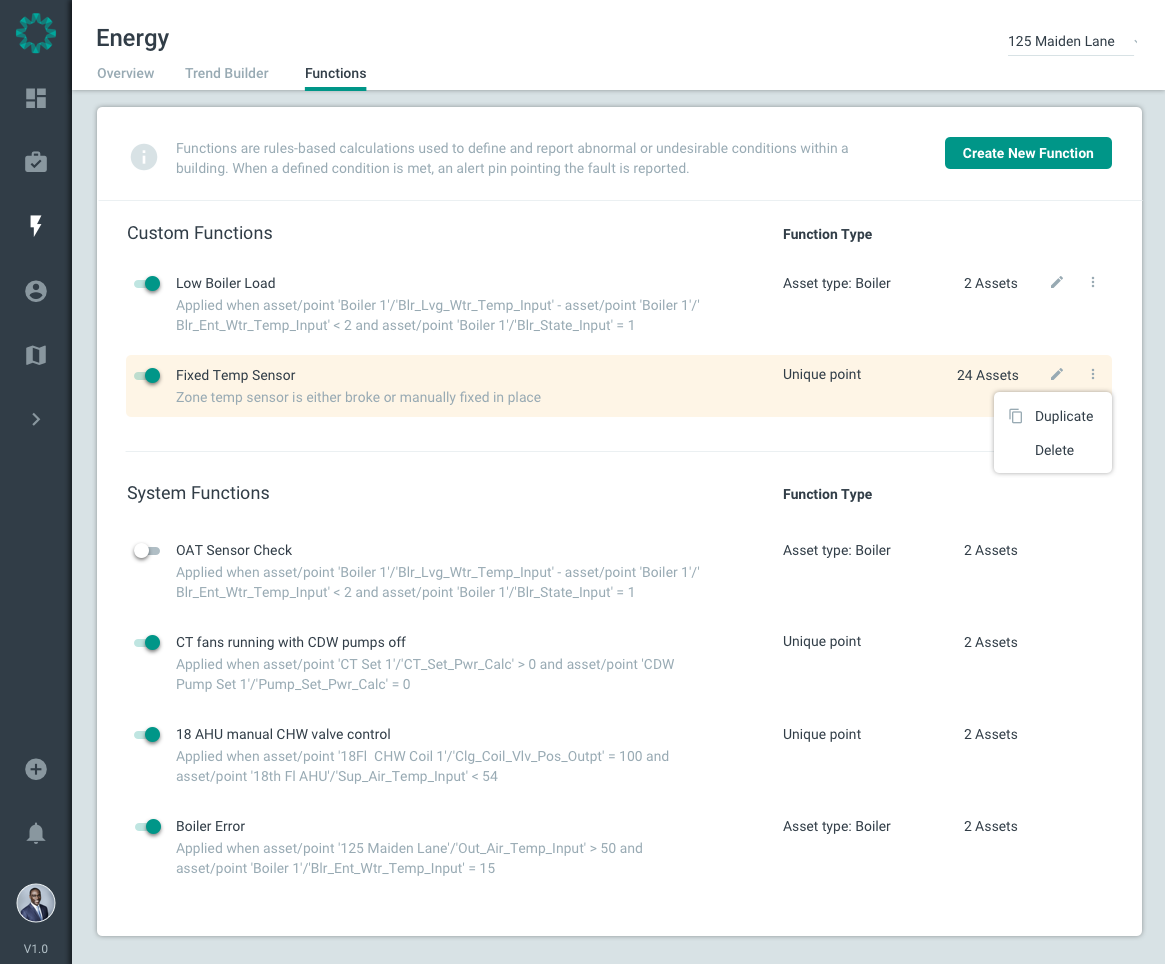Open the dashboard icon in sidebar
Screen dimensions: 1165x964
[x=36, y=98]
